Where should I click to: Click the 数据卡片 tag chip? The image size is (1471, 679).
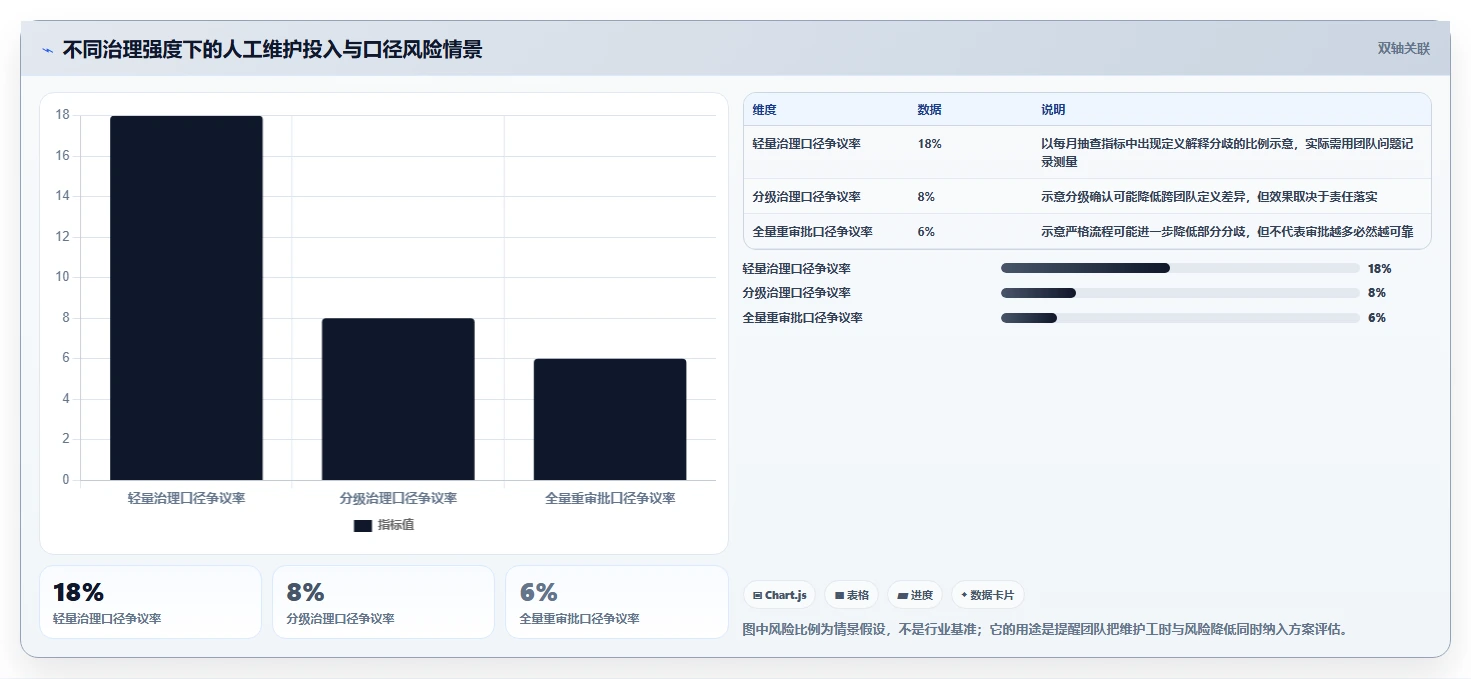987,595
